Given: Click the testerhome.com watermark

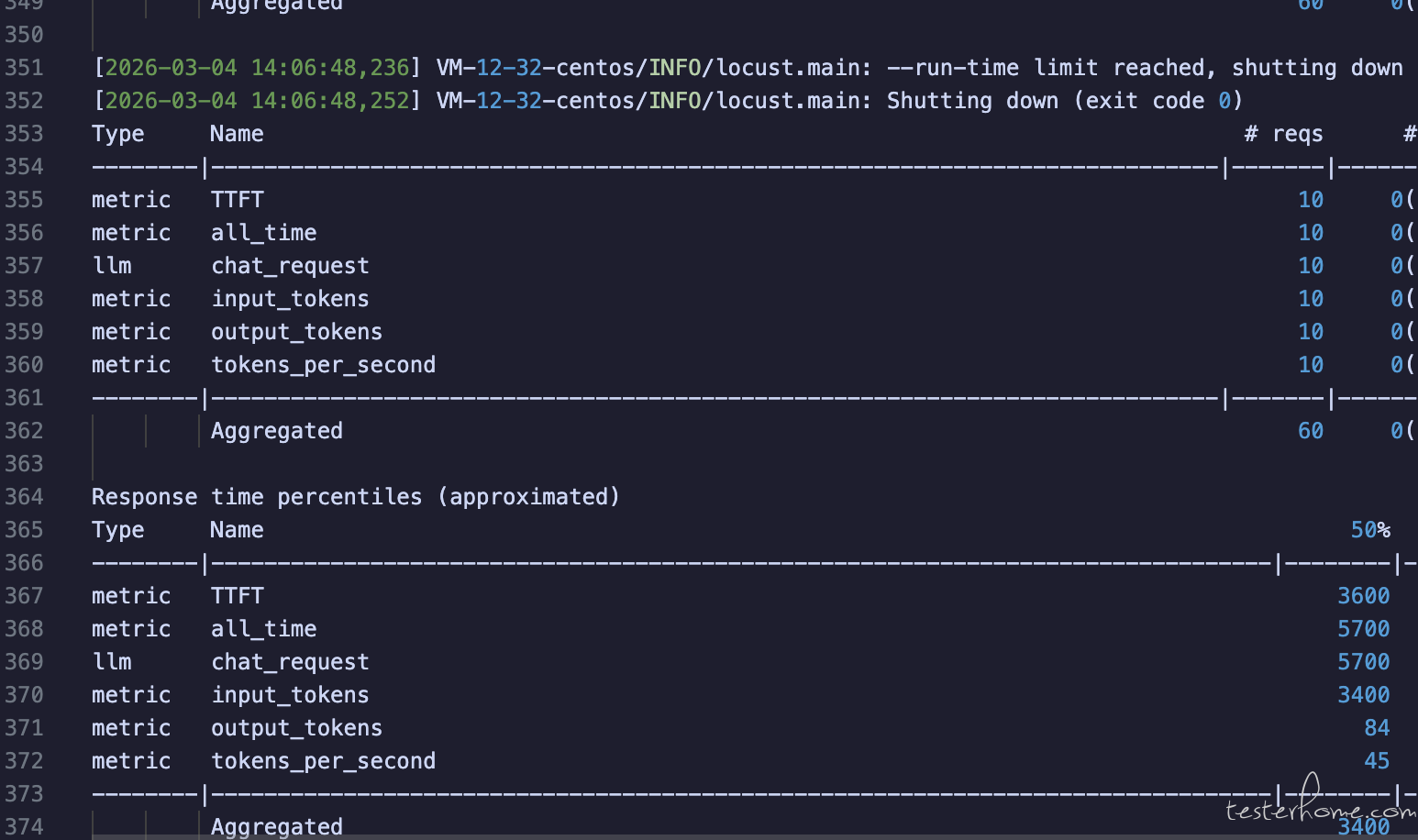Looking at the screenshot, I should [1319, 807].
